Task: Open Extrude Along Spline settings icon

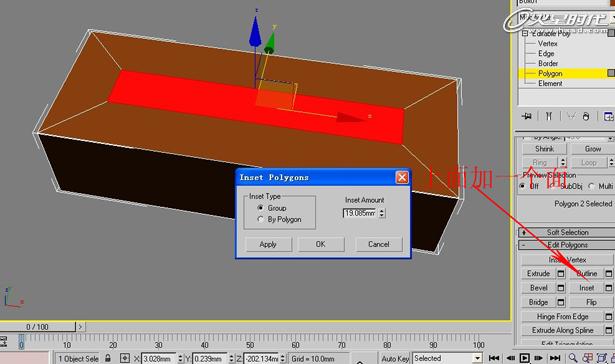Action: [x=609, y=330]
